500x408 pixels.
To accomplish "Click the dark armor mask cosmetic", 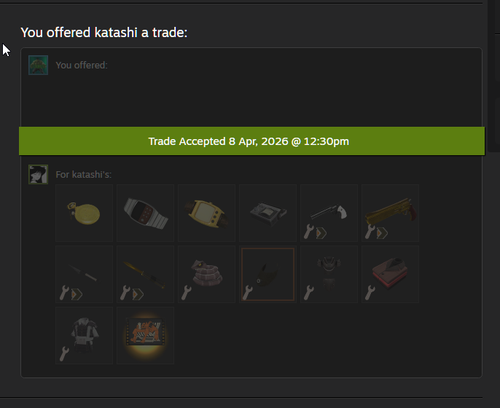I will click(x=329, y=274).
